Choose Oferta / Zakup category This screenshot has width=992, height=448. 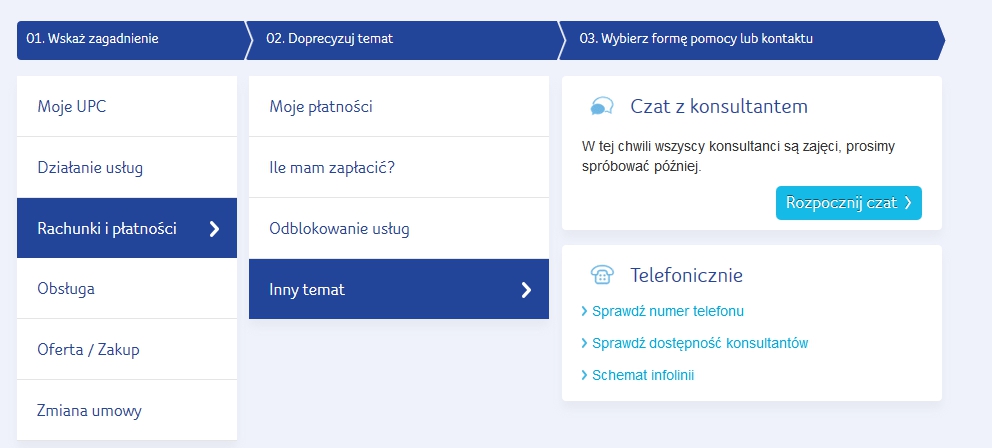point(88,350)
